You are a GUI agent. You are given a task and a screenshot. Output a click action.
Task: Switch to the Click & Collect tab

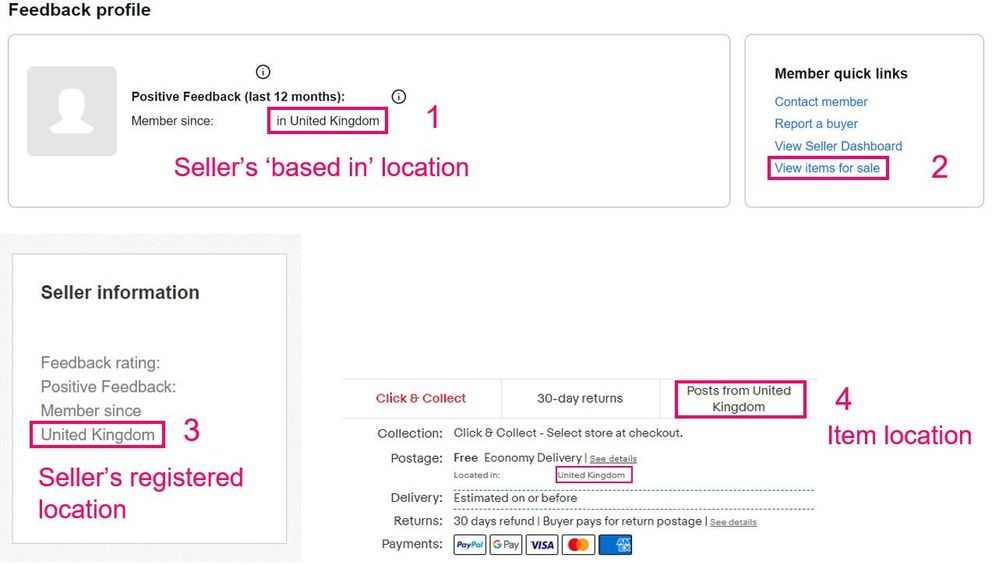[421, 398]
